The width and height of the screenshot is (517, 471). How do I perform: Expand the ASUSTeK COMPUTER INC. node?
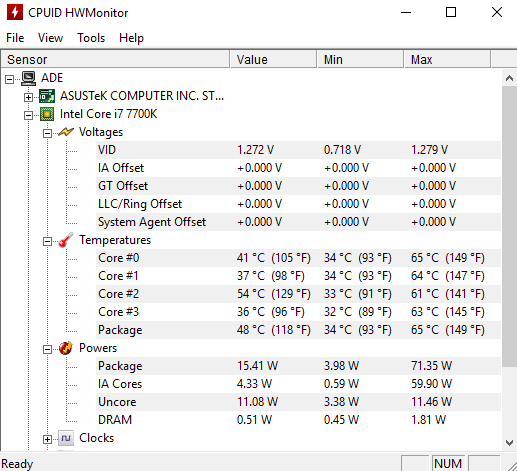[x=28, y=97]
